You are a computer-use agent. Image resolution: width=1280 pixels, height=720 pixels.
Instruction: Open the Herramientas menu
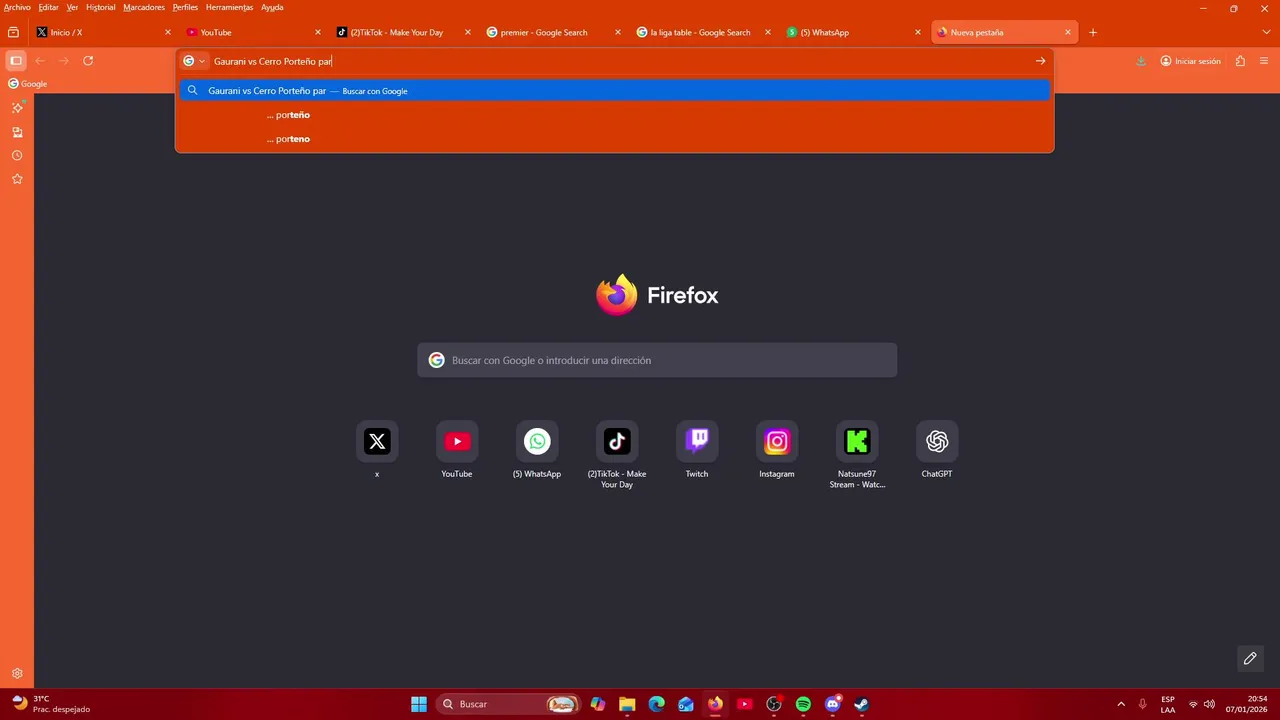pyautogui.click(x=229, y=7)
